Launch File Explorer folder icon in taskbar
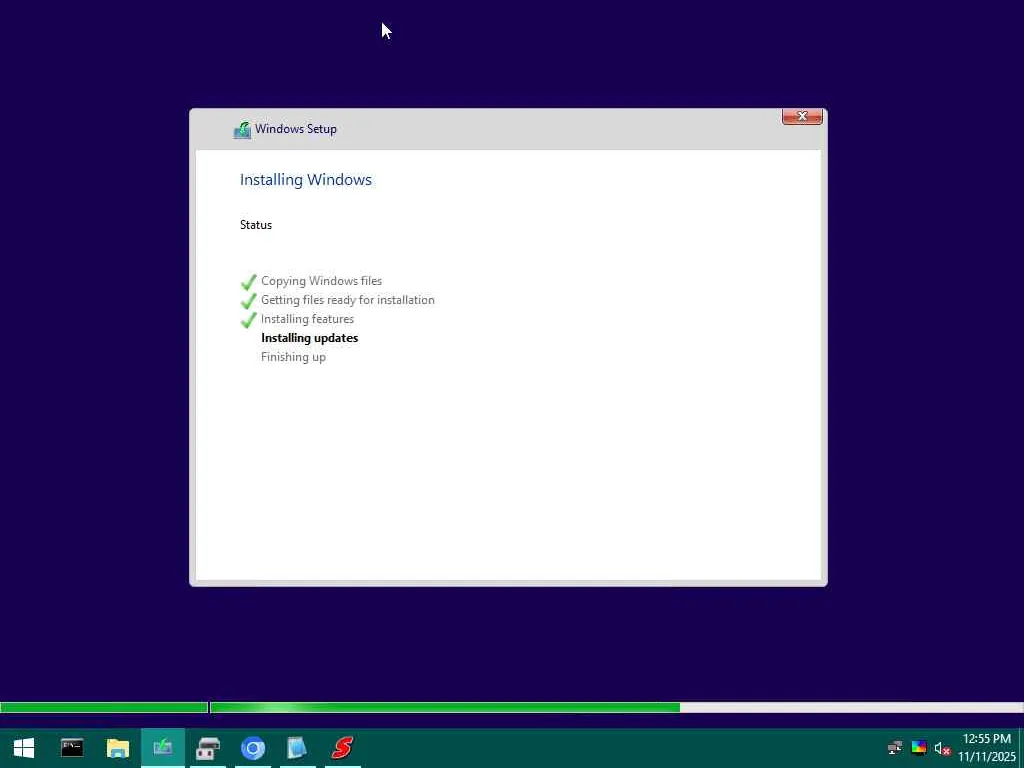 click(x=118, y=748)
